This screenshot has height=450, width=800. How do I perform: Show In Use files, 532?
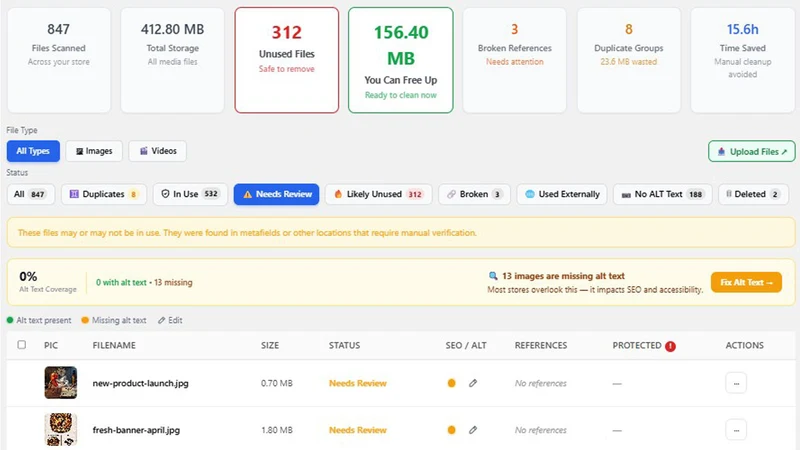coord(190,194)
